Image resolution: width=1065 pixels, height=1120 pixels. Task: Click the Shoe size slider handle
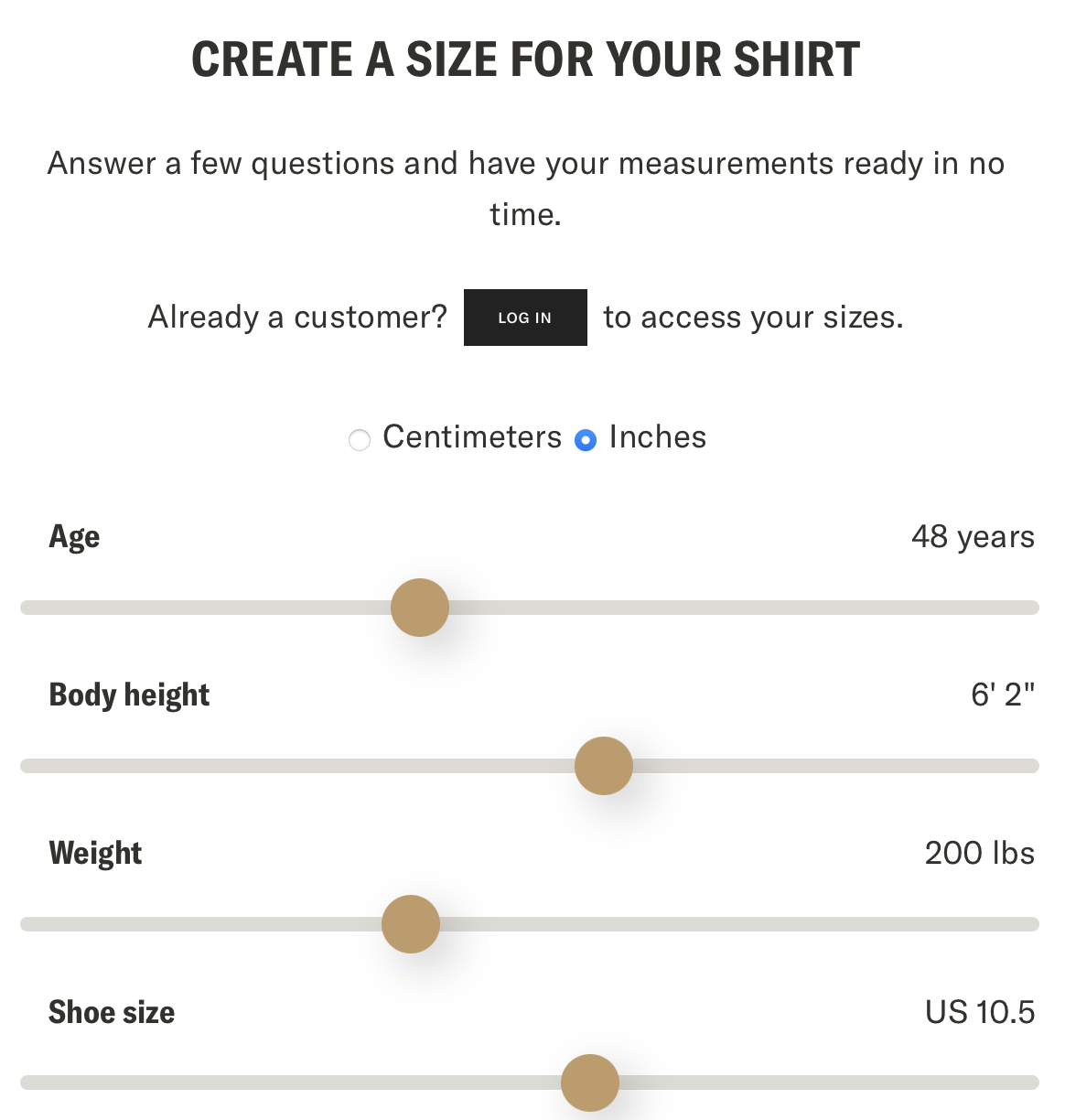pyautogui.click(x=590, y=1082)
